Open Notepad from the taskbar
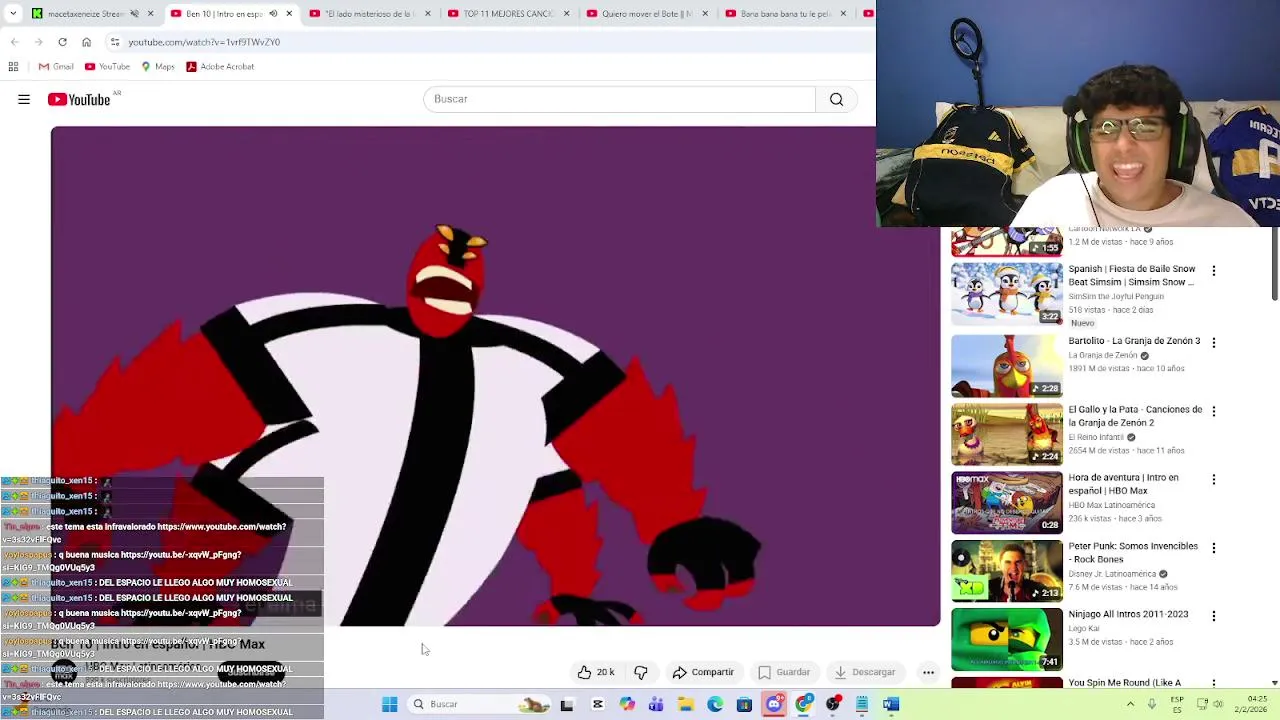 861,704
